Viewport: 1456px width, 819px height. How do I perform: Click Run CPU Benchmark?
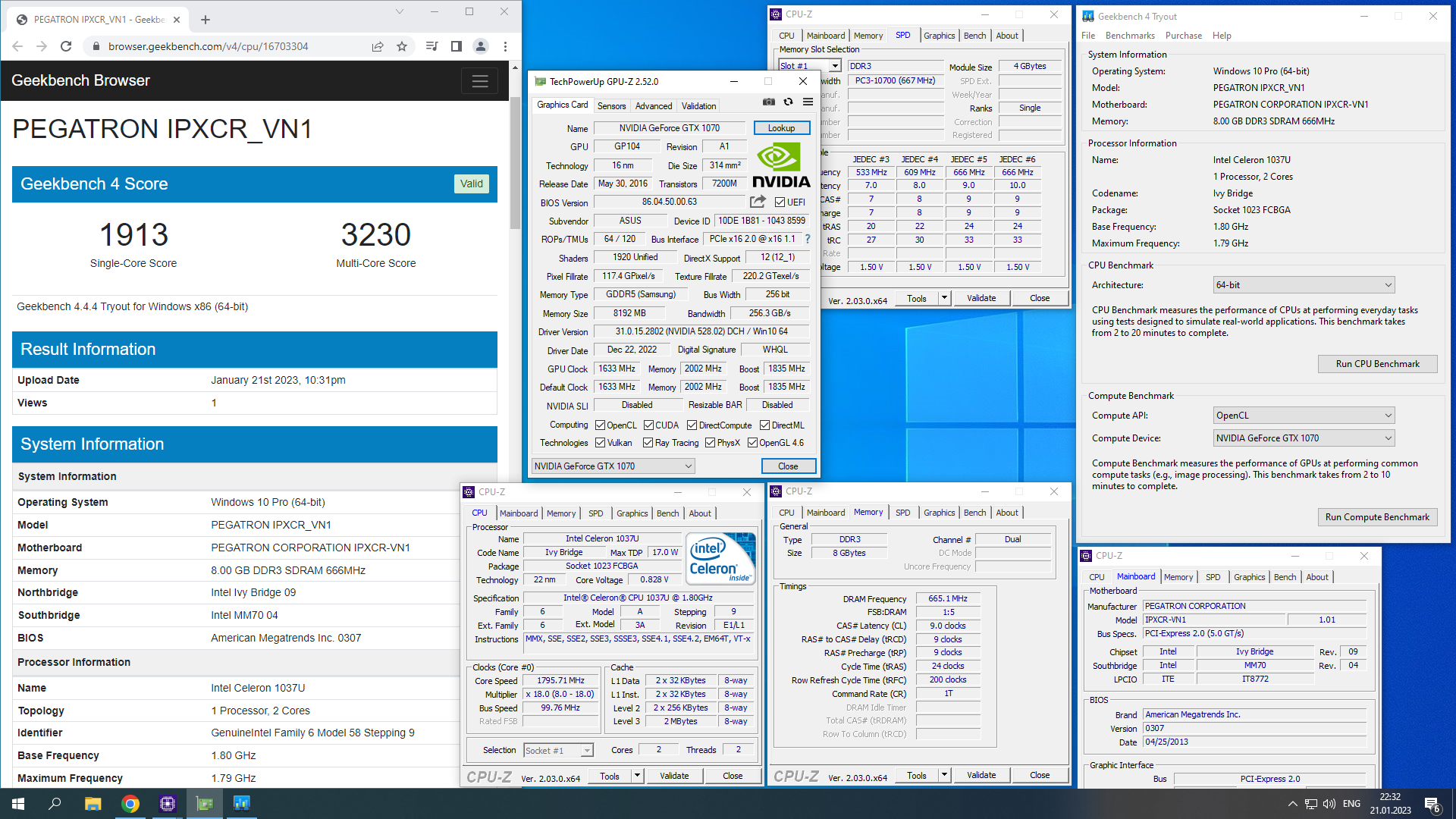pyautogui.click(x=1377, y=364)
